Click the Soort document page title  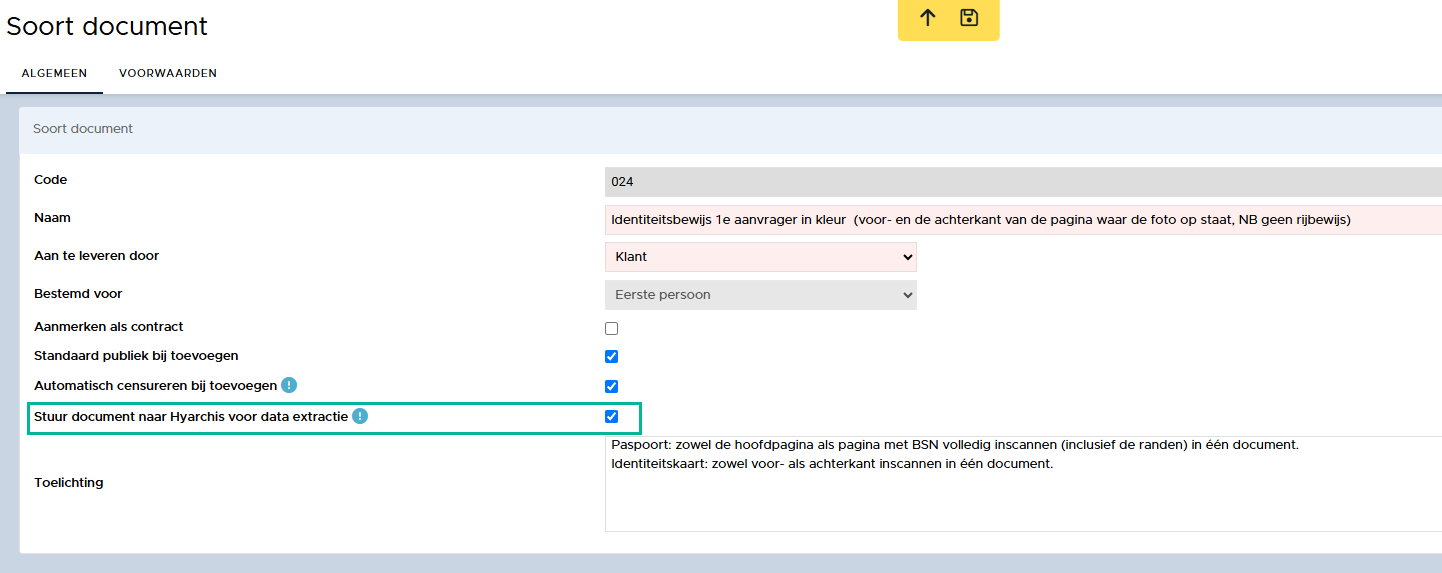pyautogui.click(x=107, y=26)
